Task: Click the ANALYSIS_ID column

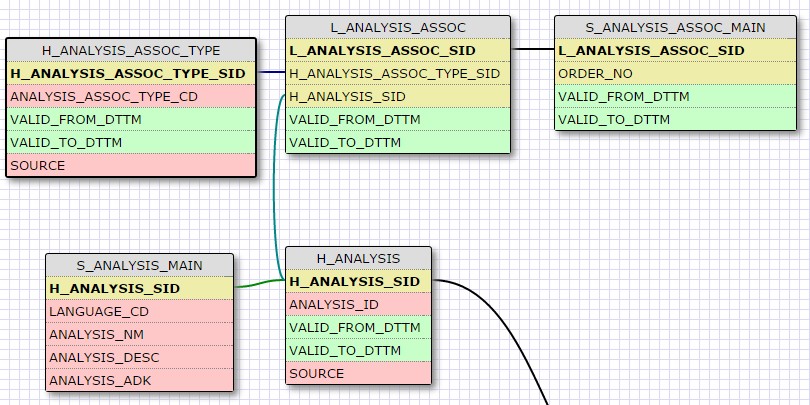Action: 358,304
